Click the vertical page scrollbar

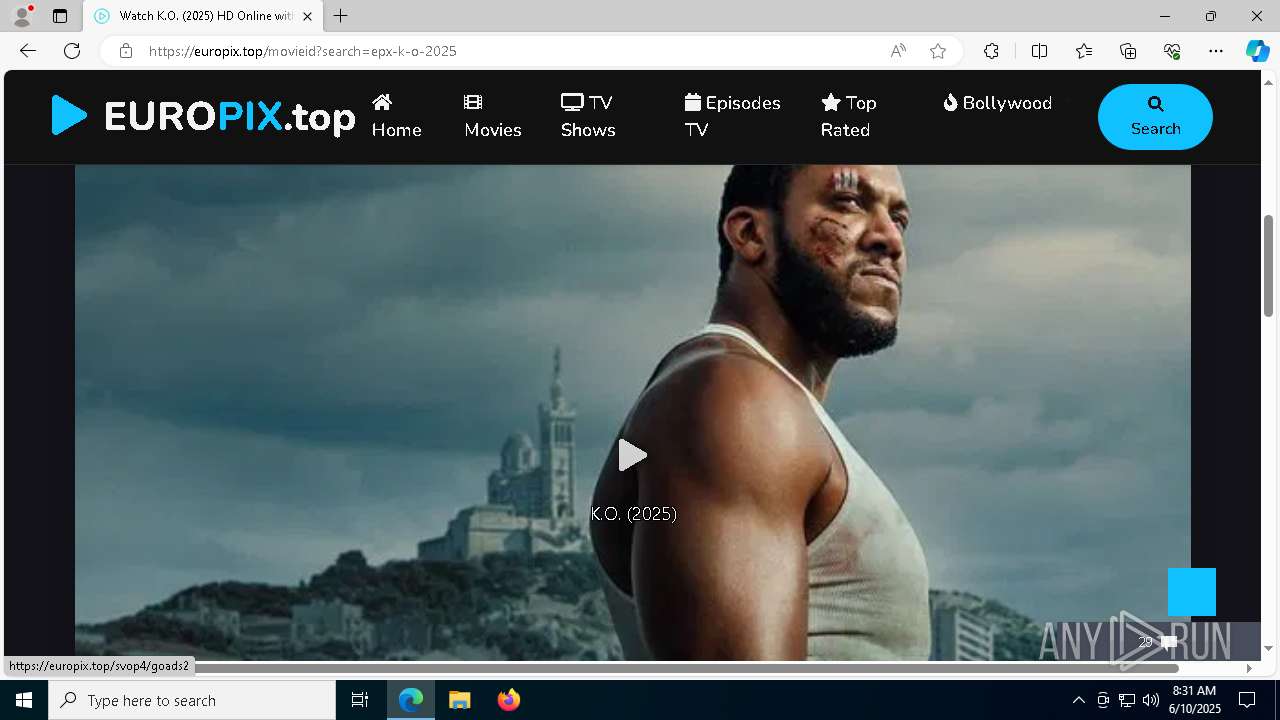[1268, 266]
